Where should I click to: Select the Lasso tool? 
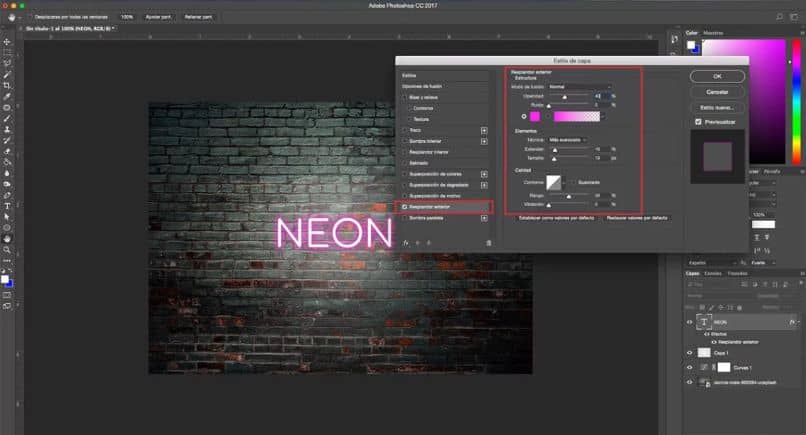coord(7,63)
